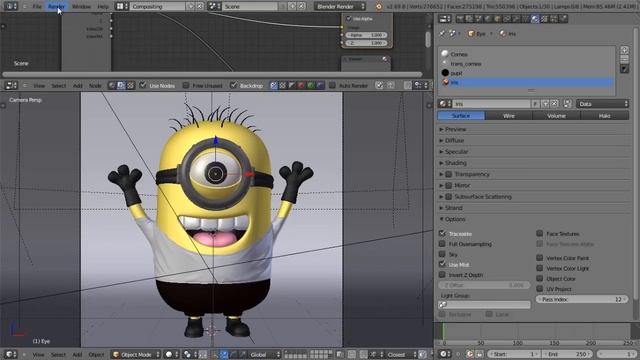The height and width of the screenshot is (360, 640).
Task: Click the Blender logo icon in info bar
Action: click(x=378, y=7)
